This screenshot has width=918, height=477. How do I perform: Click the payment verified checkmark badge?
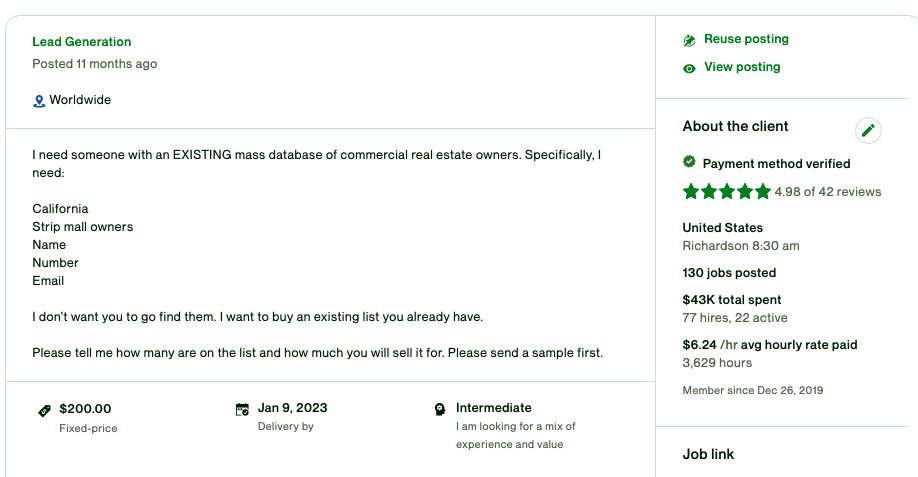[689, 162]
